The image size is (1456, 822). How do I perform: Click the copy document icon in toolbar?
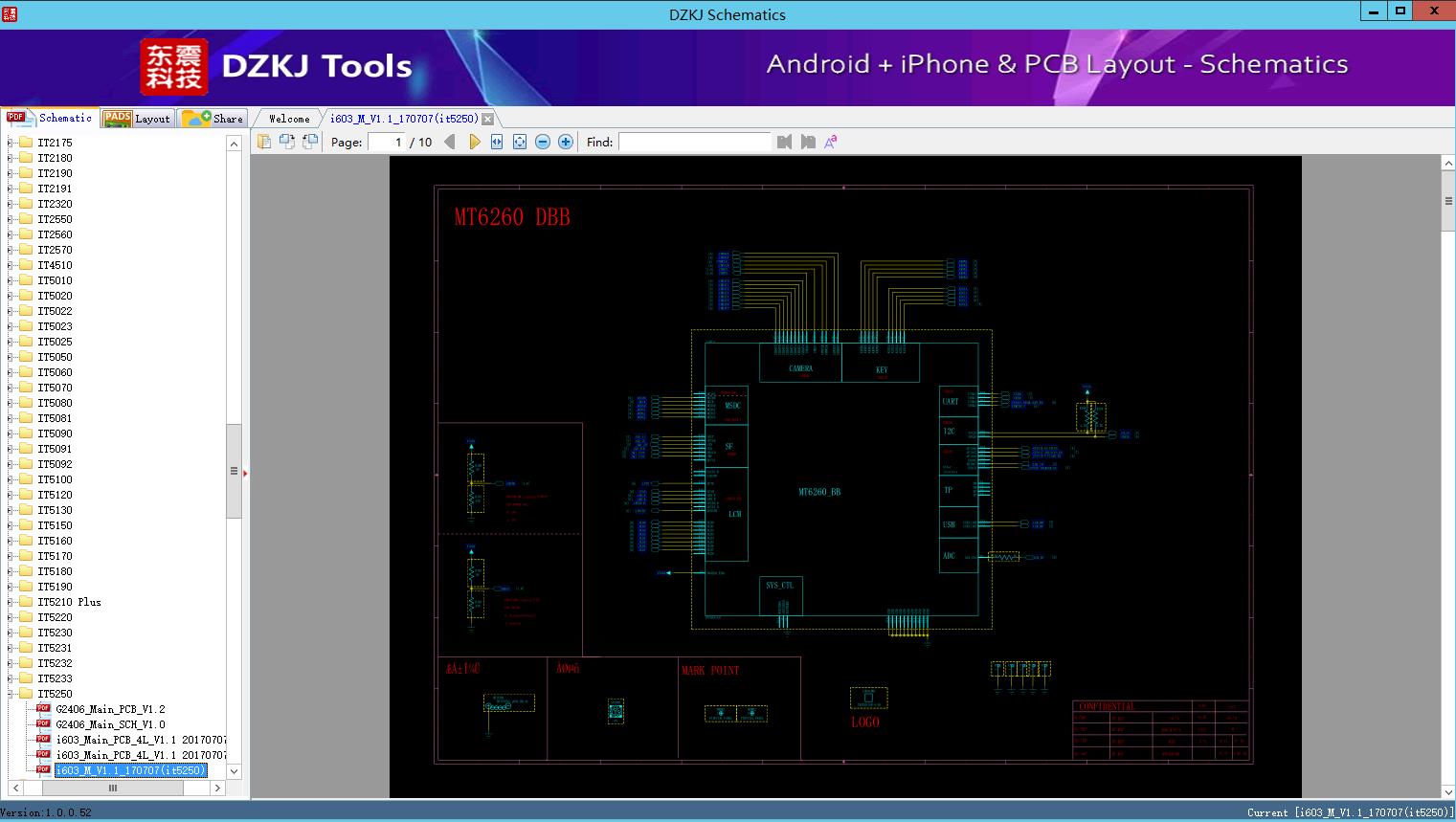pyautogui.click(x=264, y=142)
